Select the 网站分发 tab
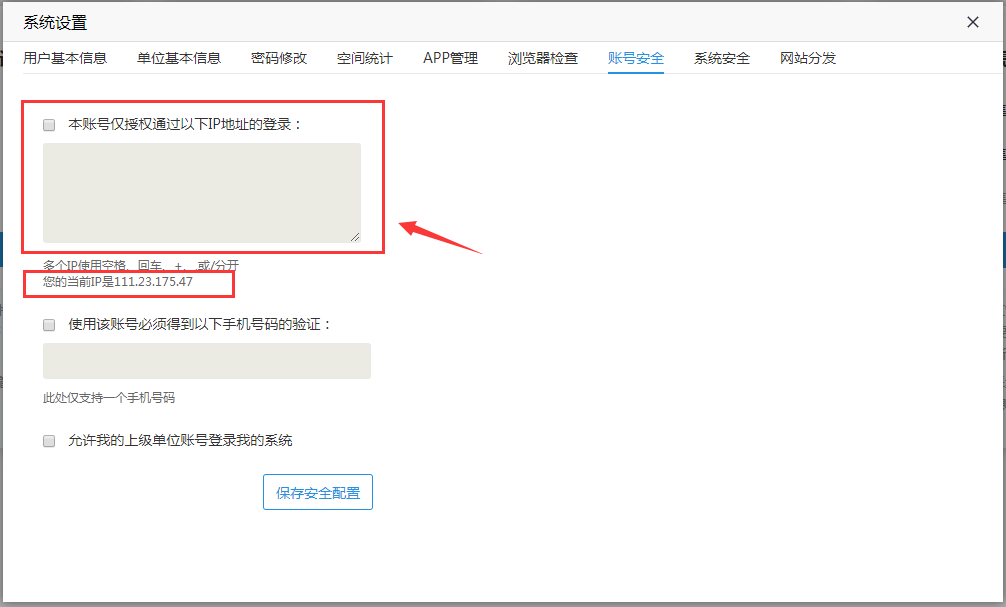 click(x=808, y=58)
